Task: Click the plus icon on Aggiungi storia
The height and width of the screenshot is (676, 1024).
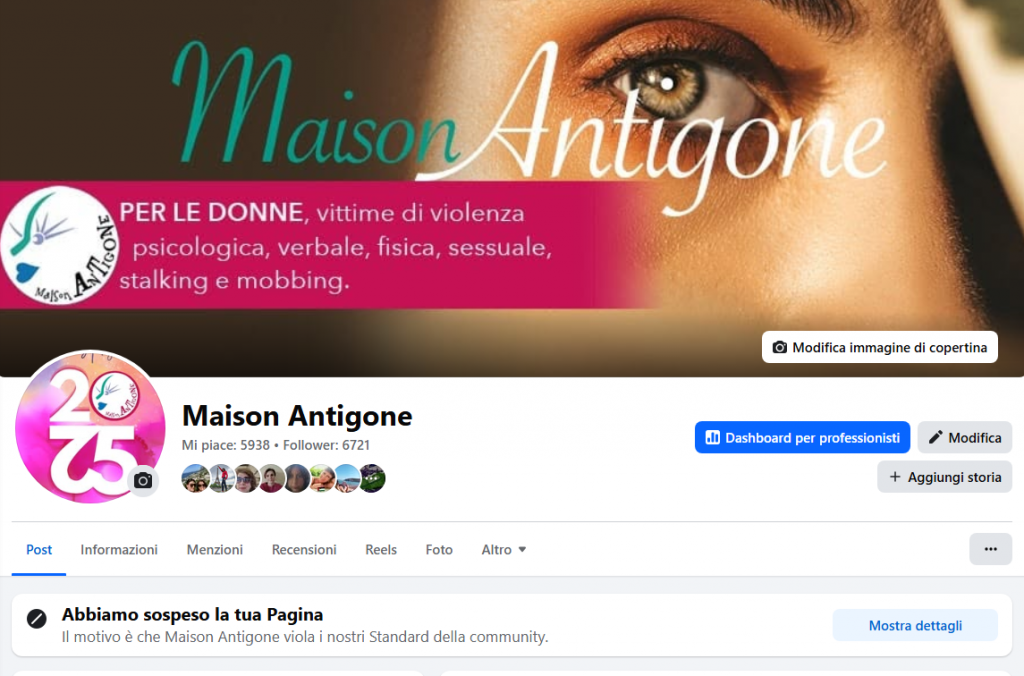Action: pos(895,477)
